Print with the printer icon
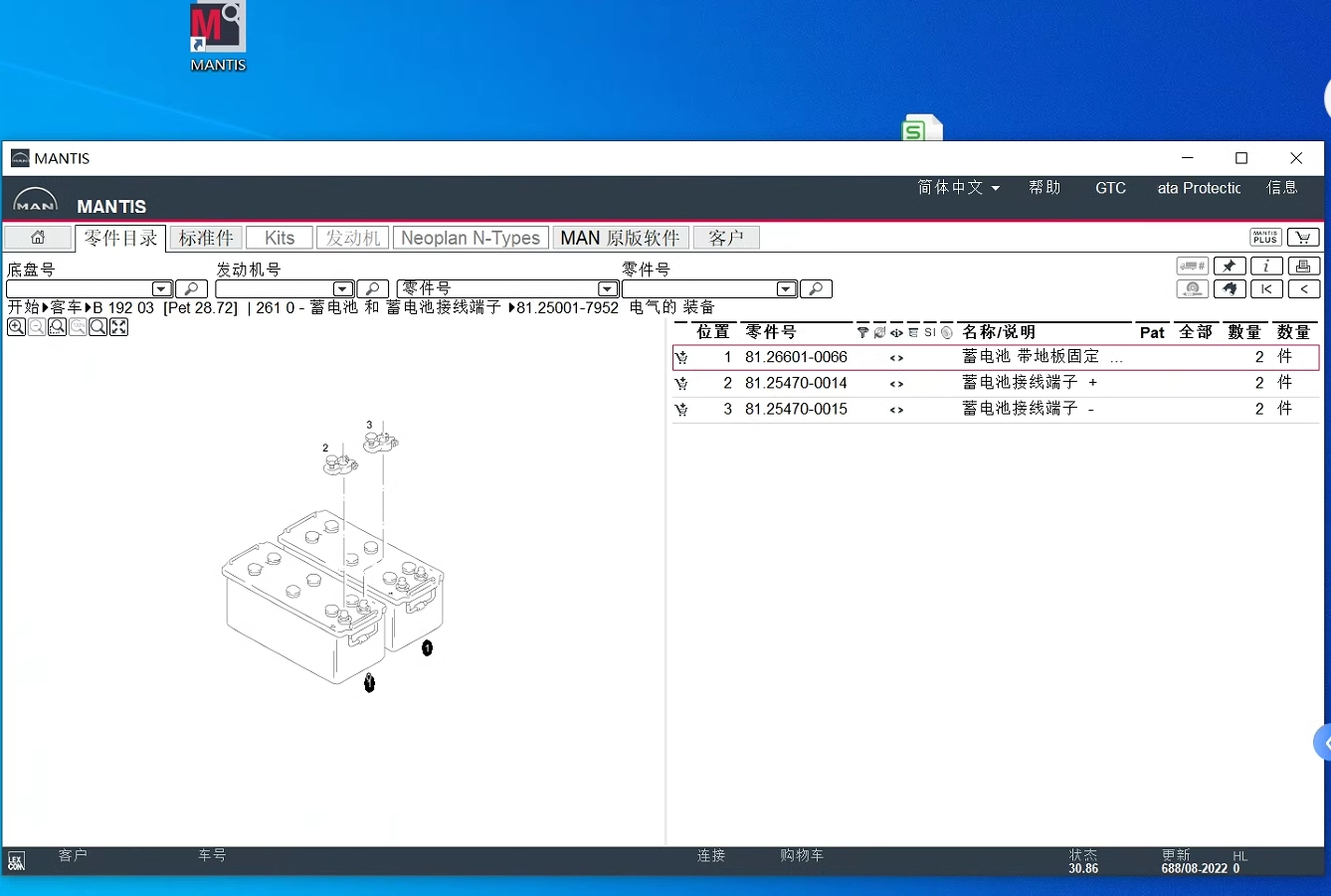 point(1303,266)
